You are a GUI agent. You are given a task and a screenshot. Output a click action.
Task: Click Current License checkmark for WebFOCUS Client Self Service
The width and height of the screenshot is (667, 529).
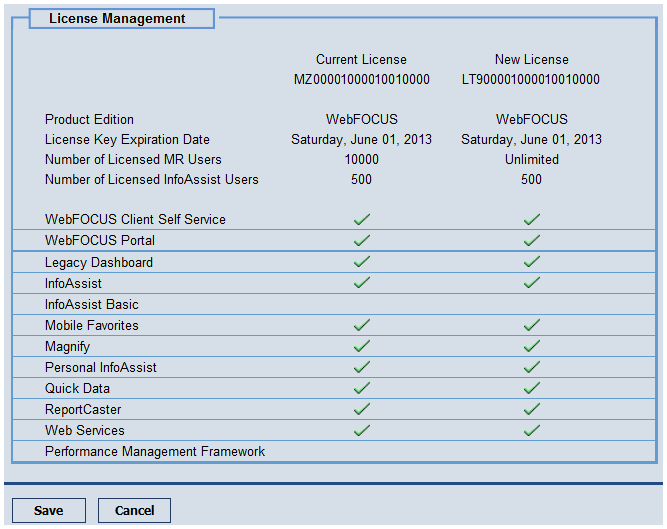[362, 219]
